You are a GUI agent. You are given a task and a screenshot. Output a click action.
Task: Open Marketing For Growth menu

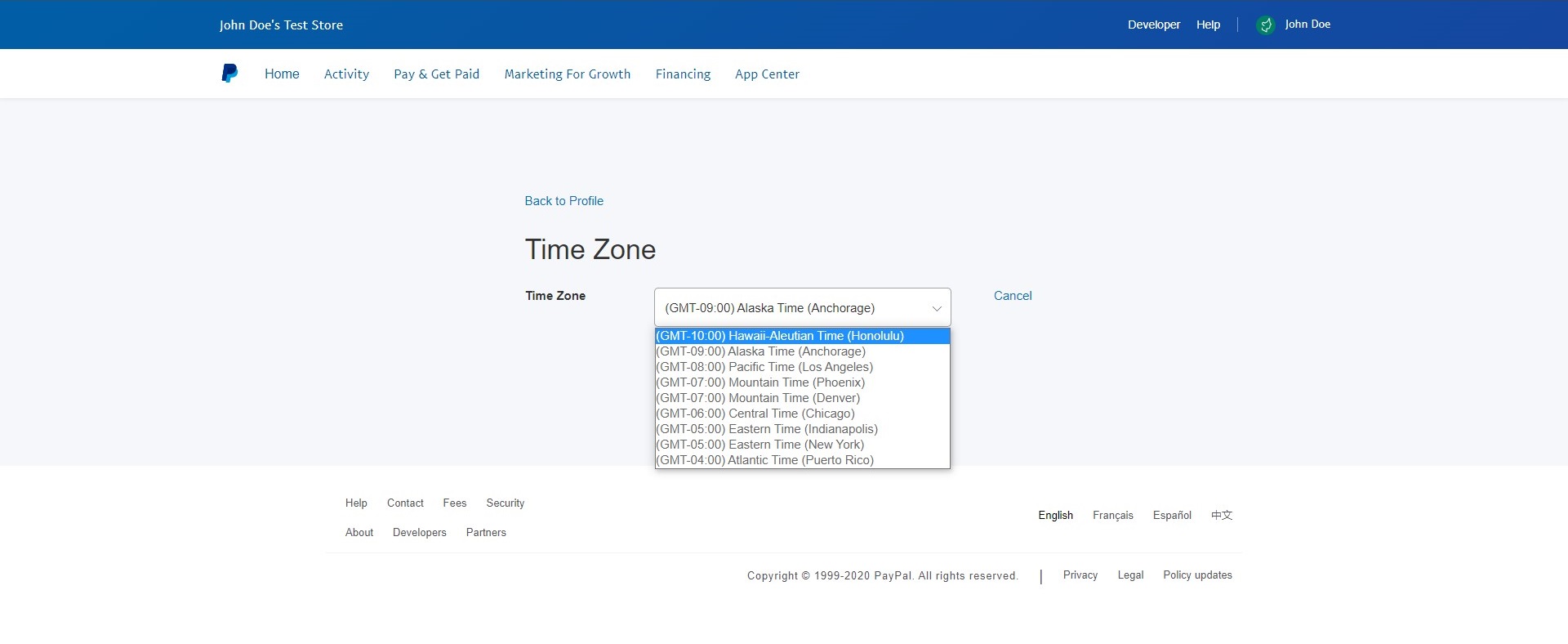pos(568,74)
